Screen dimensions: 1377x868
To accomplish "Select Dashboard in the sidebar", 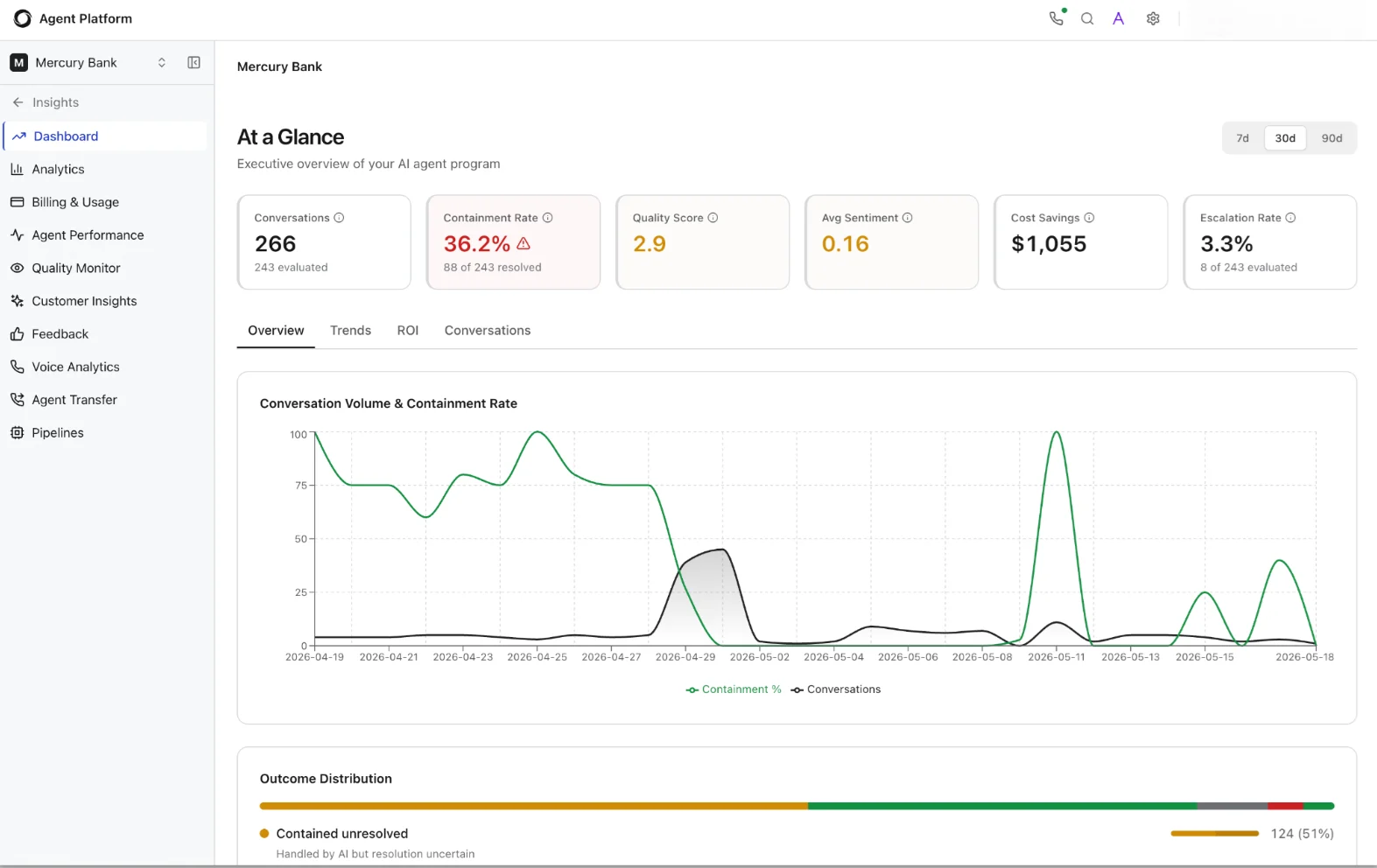I will tap(107, 136).
